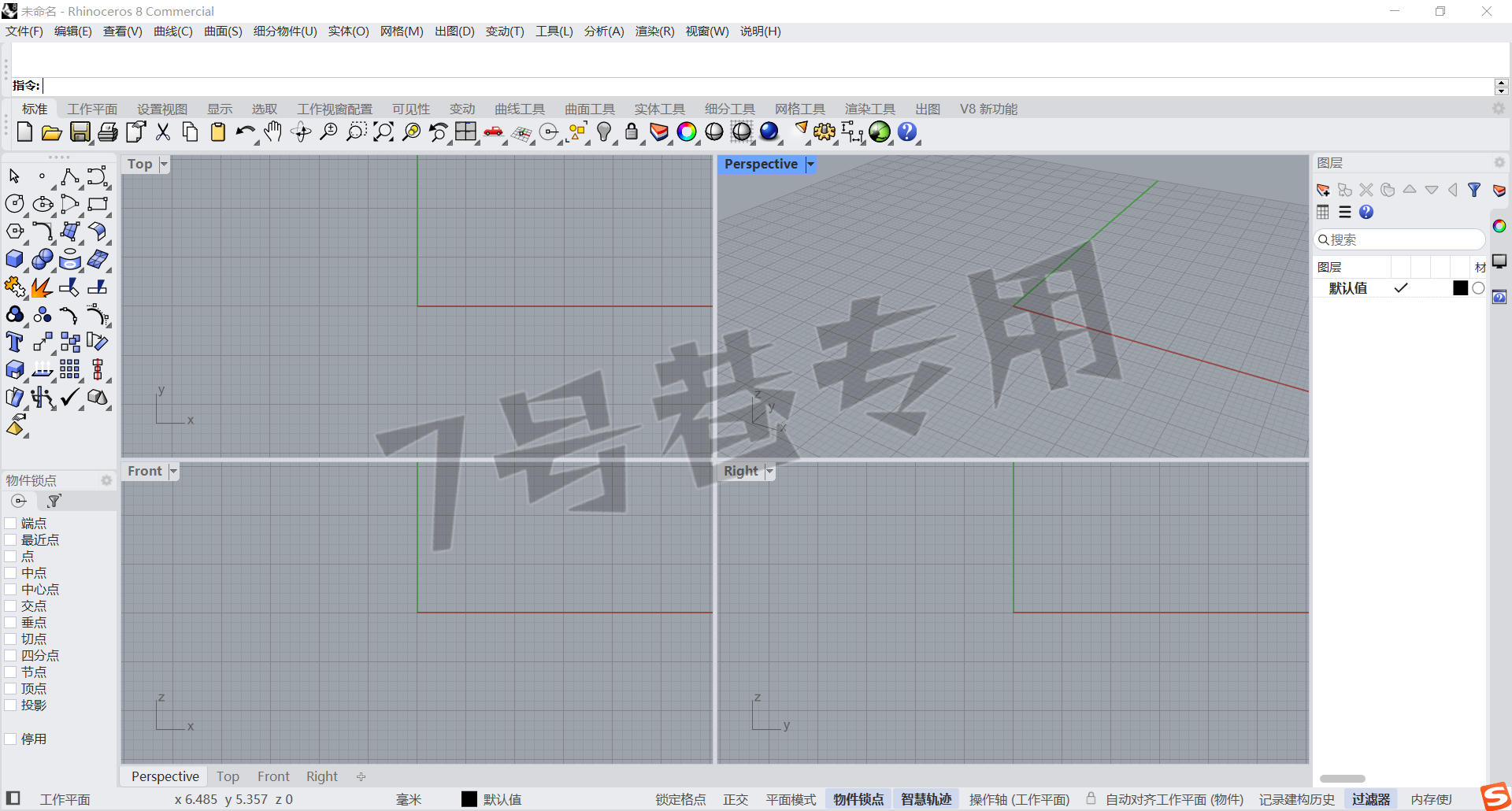Toggle 平面模式 in status bar
The height and width of the screenshot is (811, 1512).
[x=791, y=799]
